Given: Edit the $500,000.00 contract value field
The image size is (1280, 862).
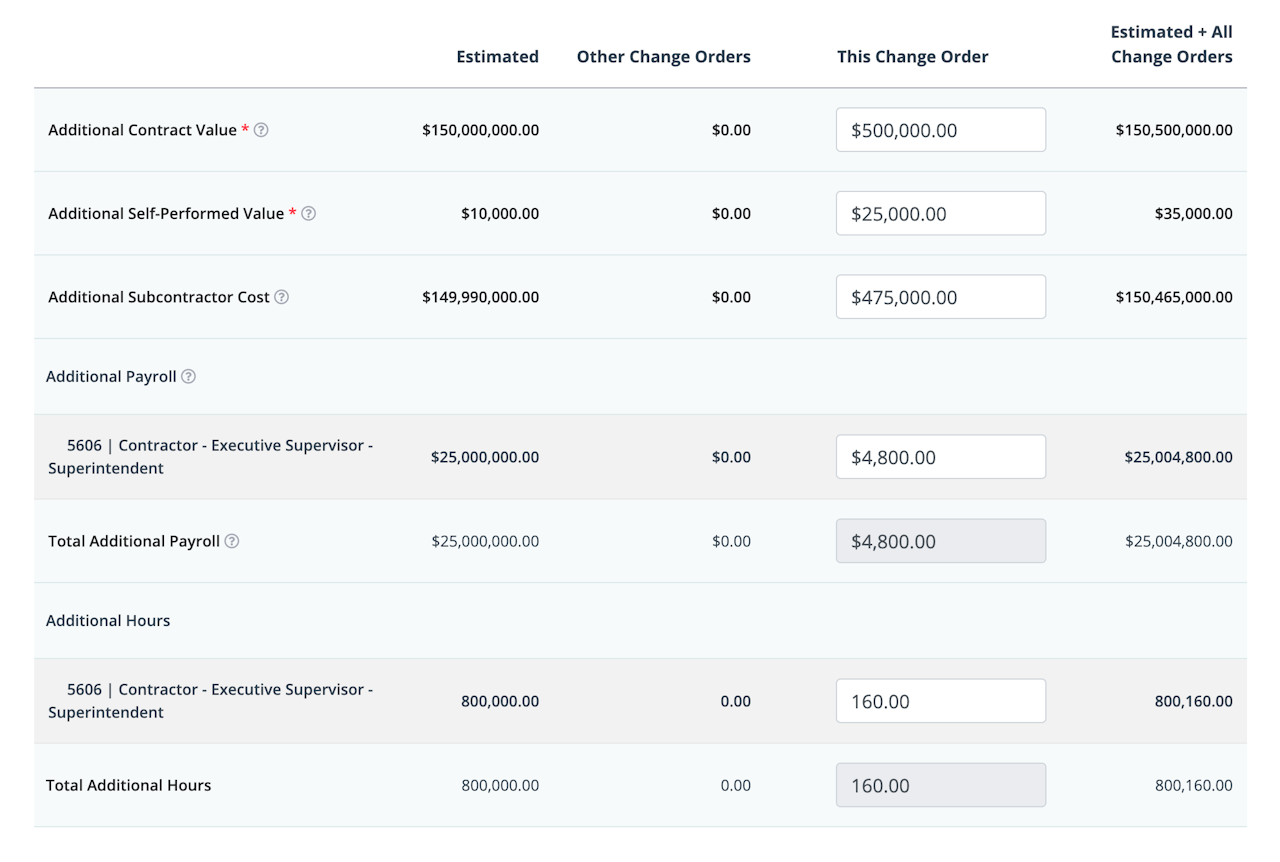Looking at the screenshot, I should click(940, 130).
